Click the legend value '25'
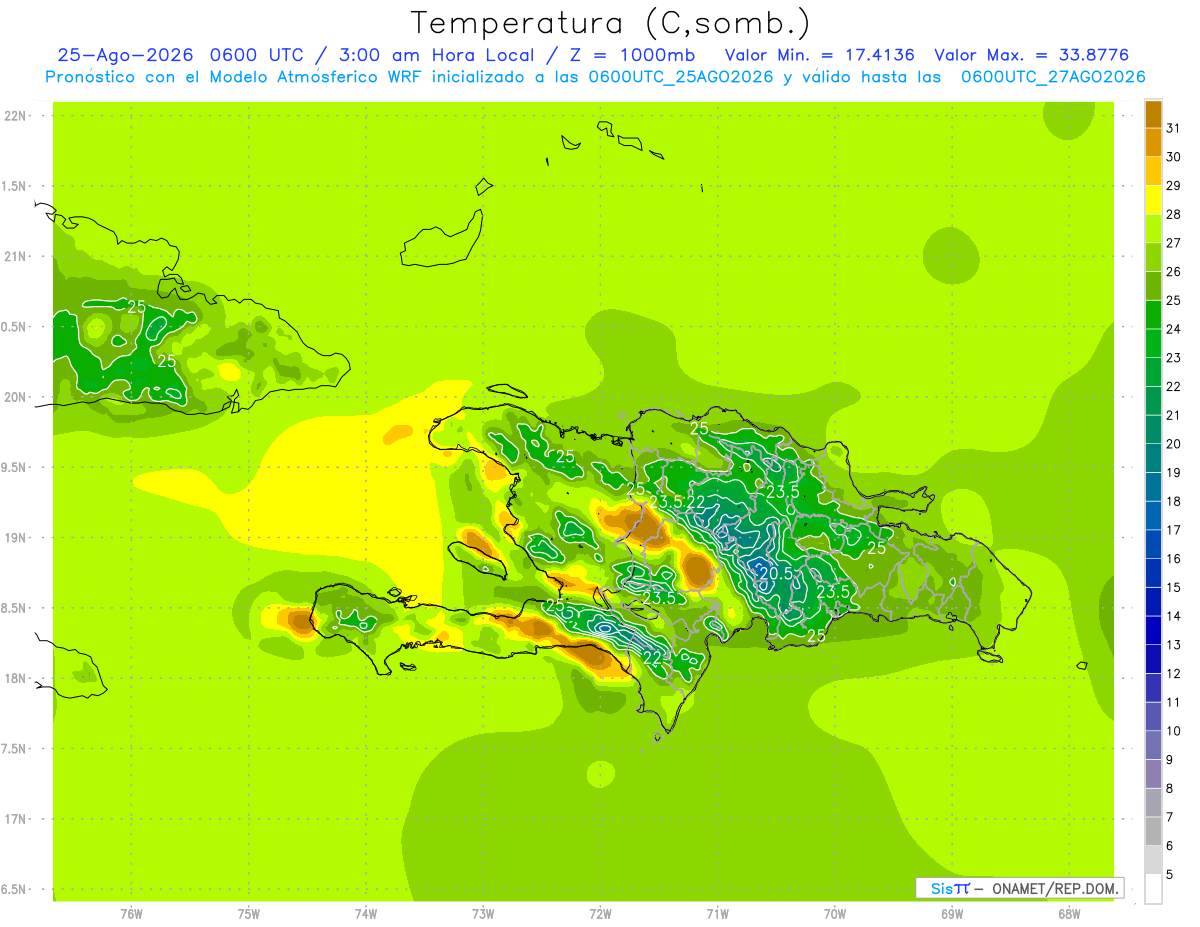 [x=1173, y=300]
